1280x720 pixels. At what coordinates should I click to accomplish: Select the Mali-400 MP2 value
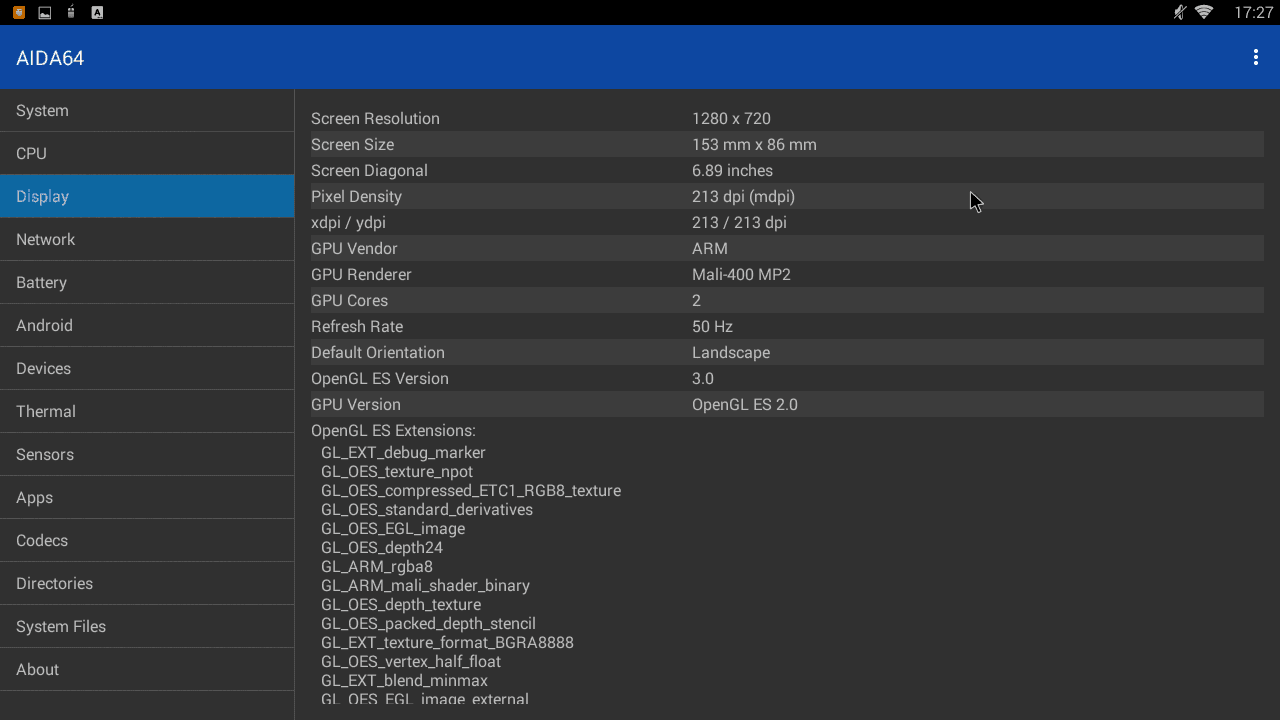[x=741, y=275]
